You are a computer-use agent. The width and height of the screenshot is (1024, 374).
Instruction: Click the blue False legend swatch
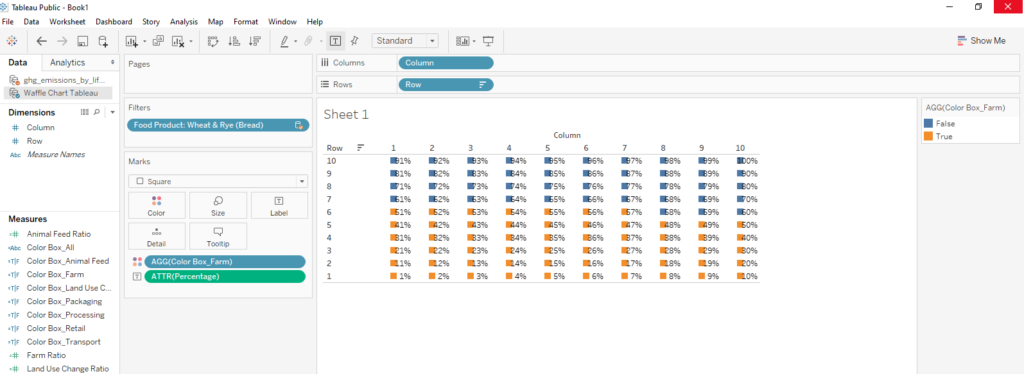click(x=928, y=123)
